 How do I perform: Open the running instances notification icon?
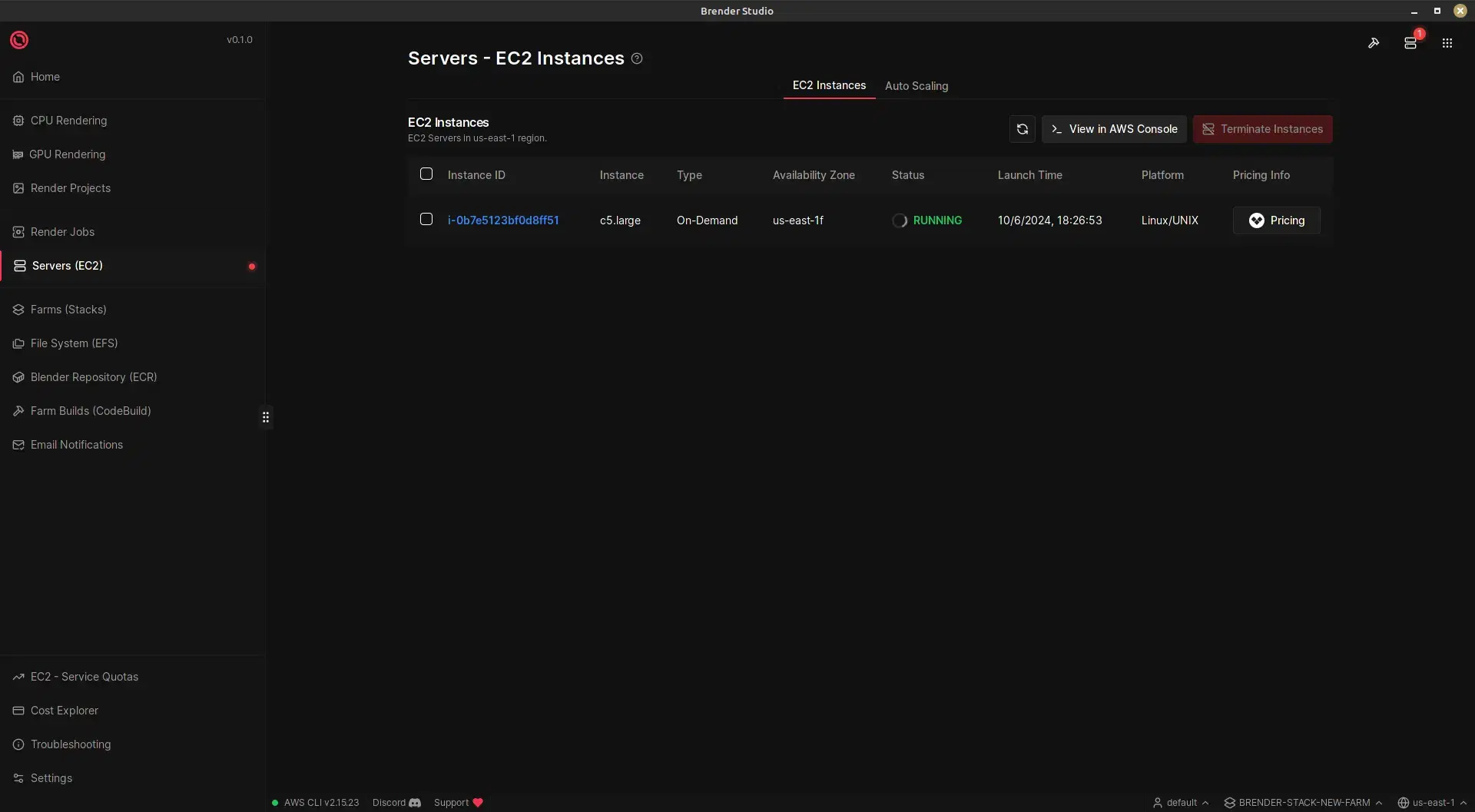[x=1411, y=44]
